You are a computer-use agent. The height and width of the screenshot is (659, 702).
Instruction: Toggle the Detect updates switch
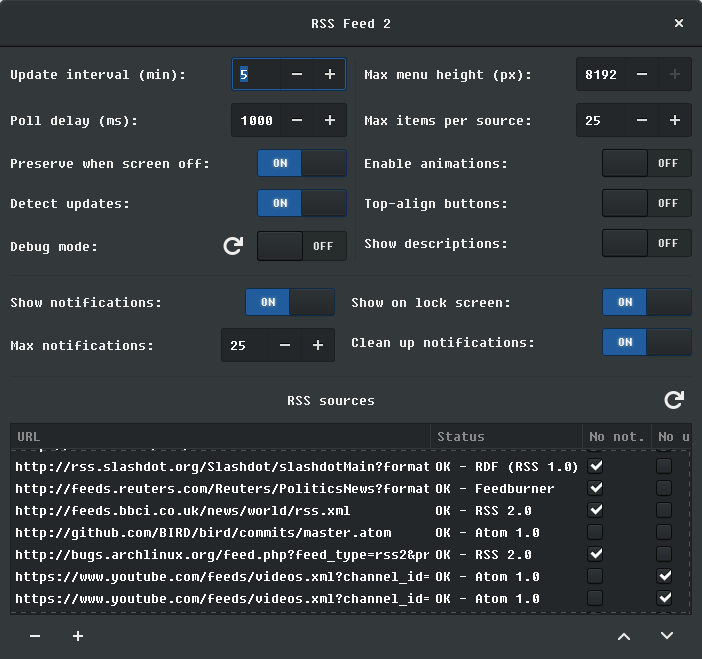pos(302,203)
